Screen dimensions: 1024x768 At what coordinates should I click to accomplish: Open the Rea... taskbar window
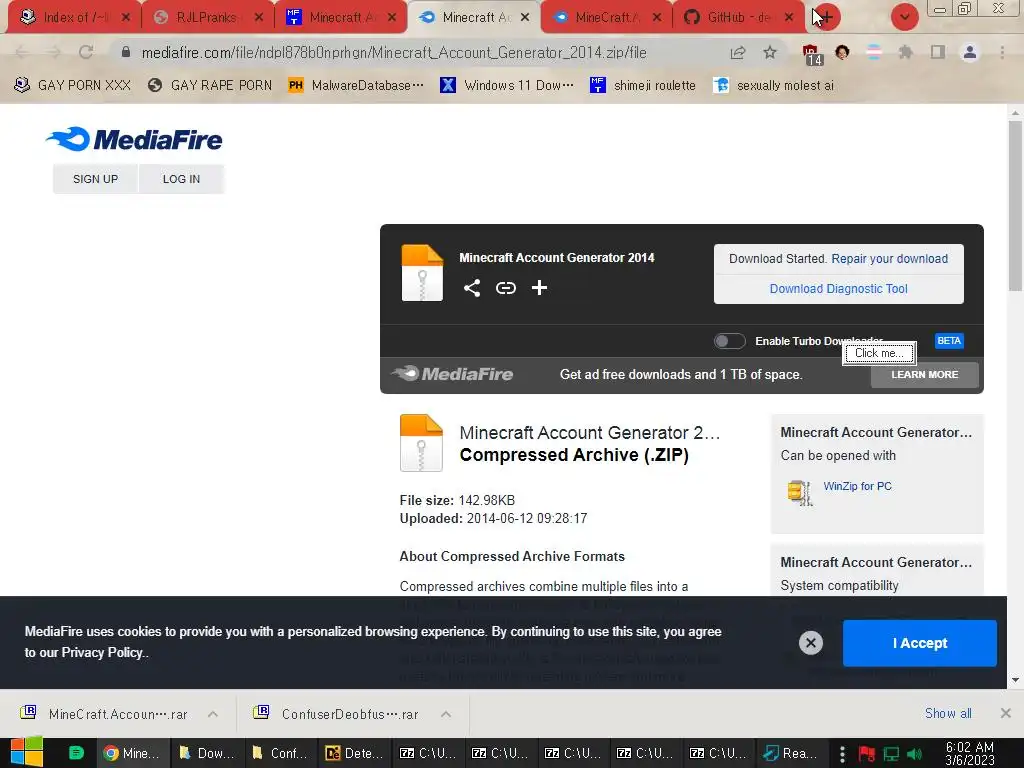[x=792, y=753]
